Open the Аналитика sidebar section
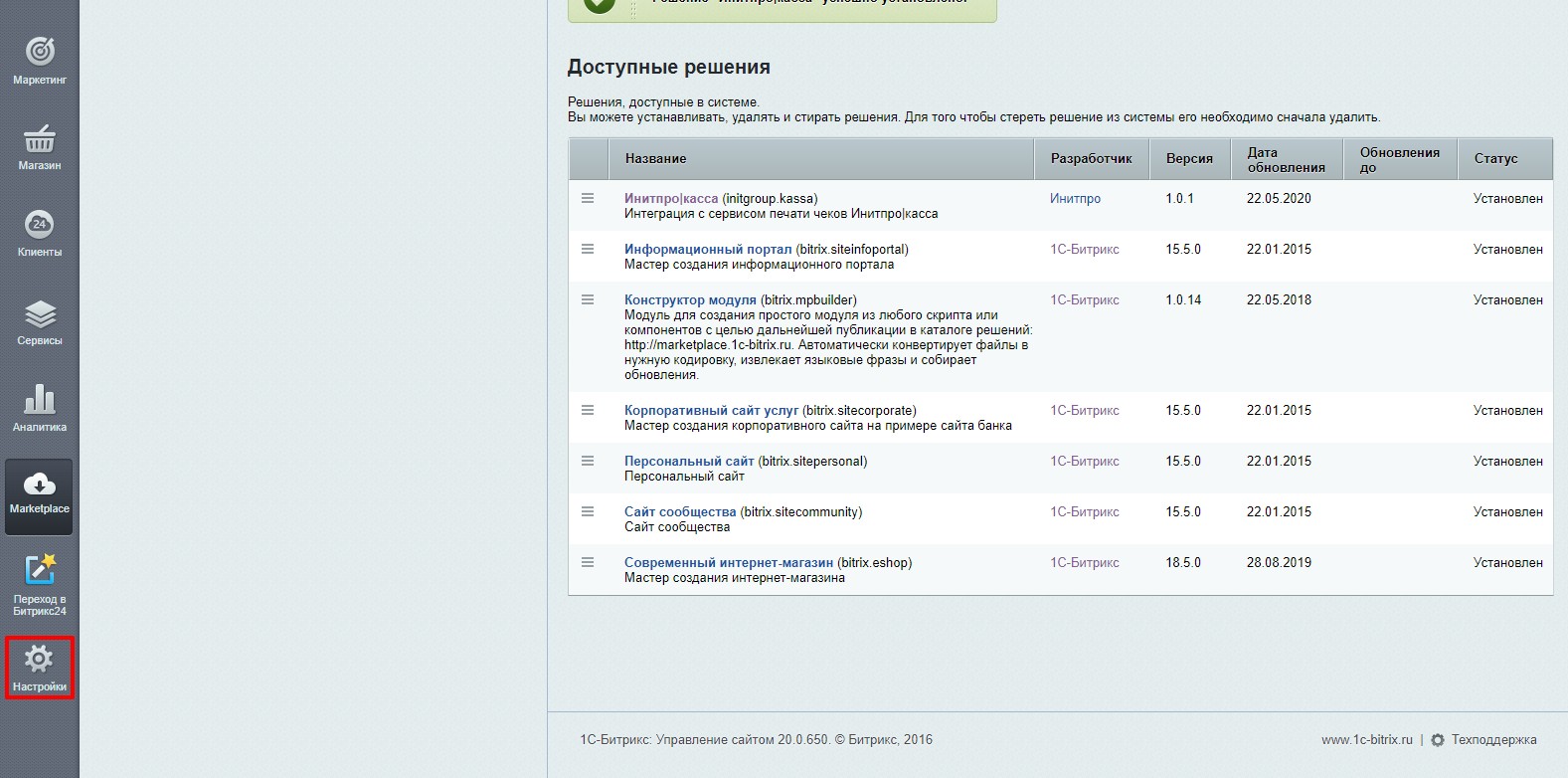 (40, 409)
